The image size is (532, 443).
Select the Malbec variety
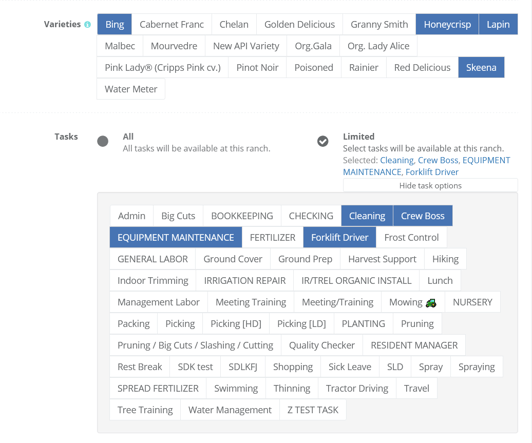pos(120,46)
